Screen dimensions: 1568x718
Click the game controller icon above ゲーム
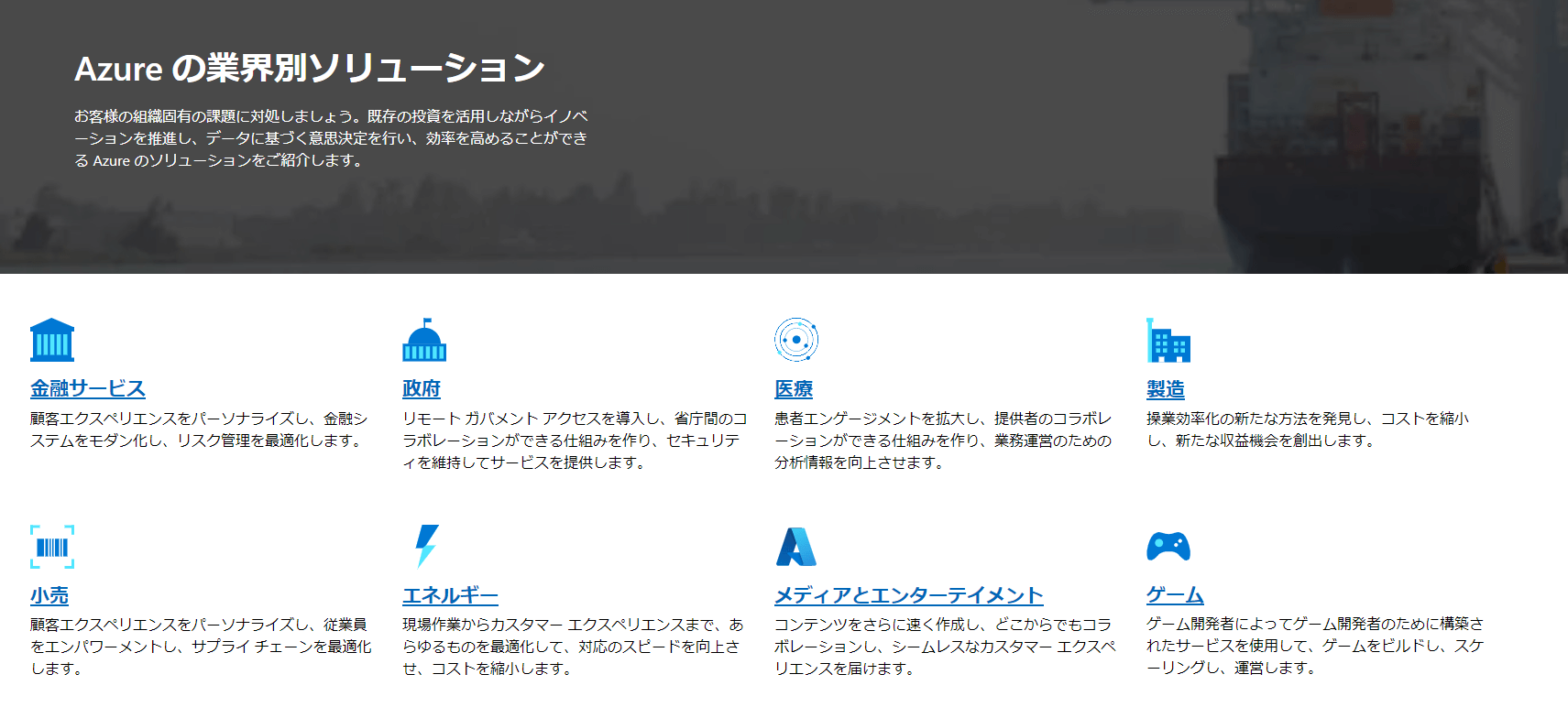(x=1168, y=547)
